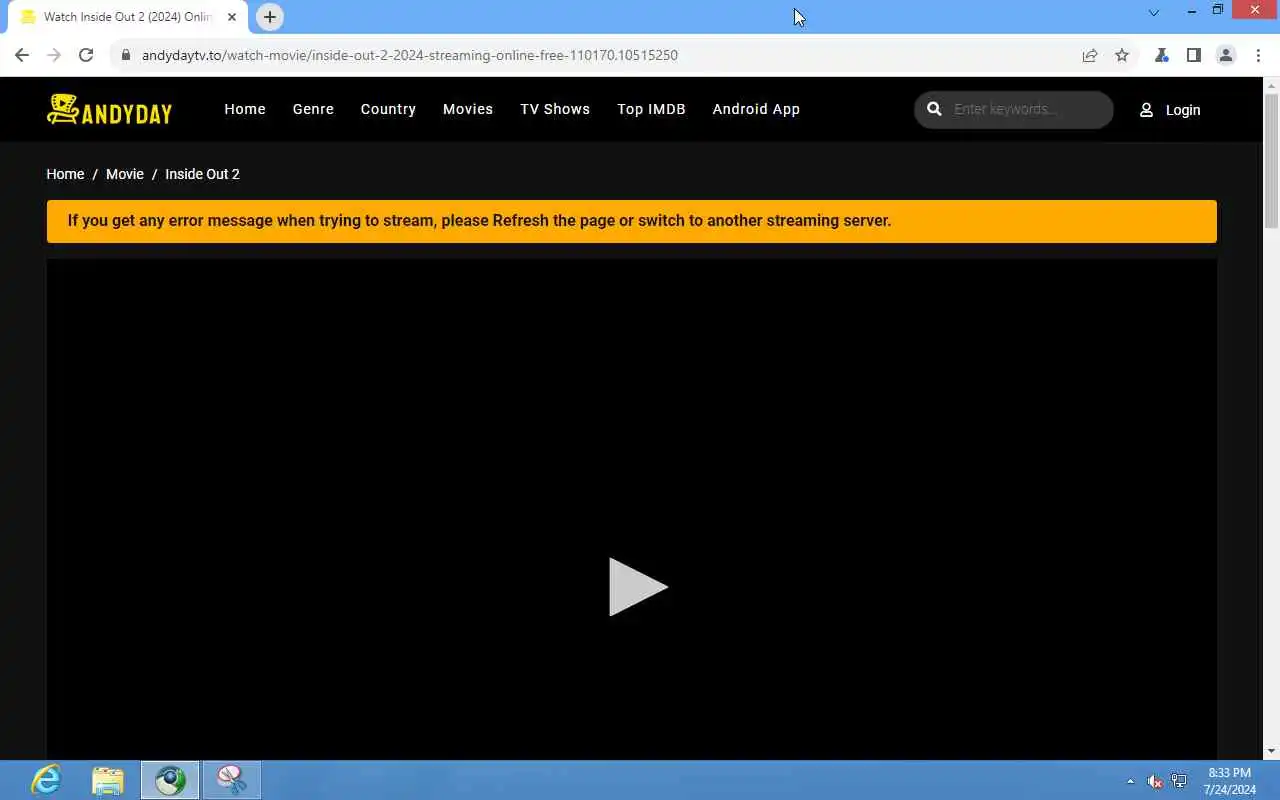Click the share page icon in address bar
This screenshot has width=1280, height=800.
coord(1090,55)
